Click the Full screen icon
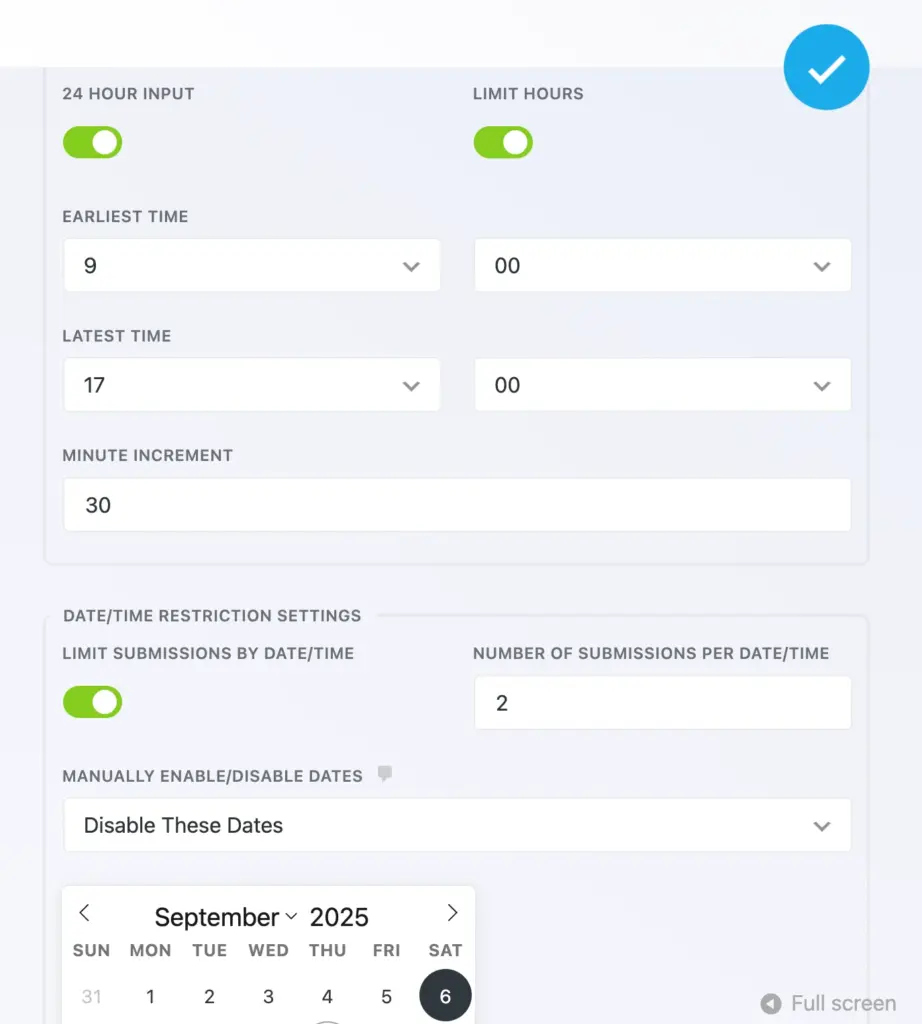Viewport: 922px width, 1024px height. [770, 1003]
